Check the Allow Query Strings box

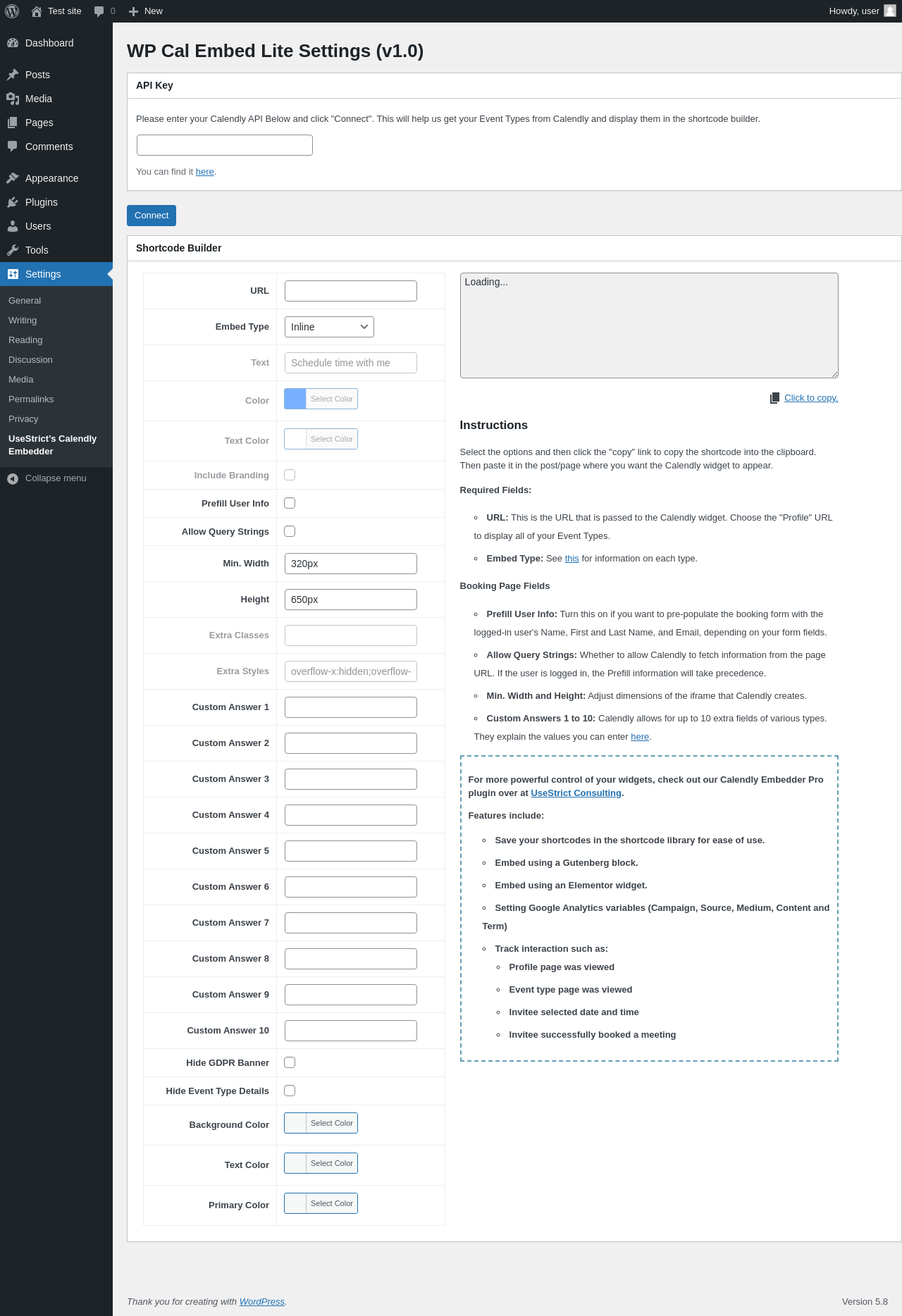[290, 531]
